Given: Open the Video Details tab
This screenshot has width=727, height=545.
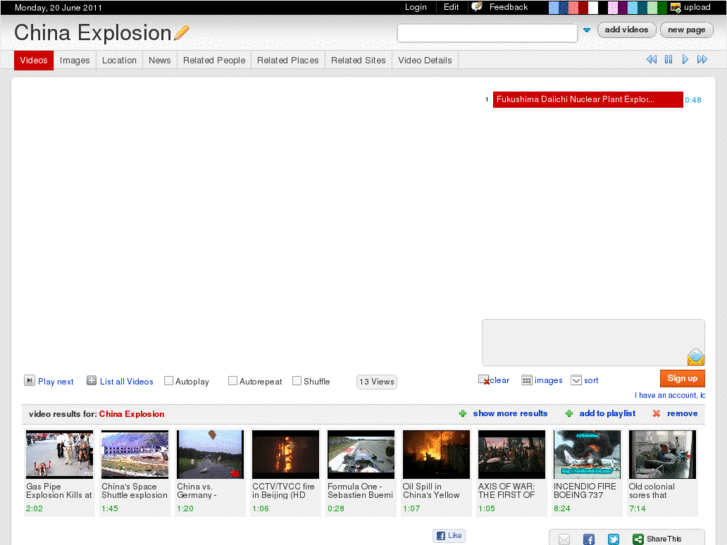Looking at the screenshot, I should 425,60.
